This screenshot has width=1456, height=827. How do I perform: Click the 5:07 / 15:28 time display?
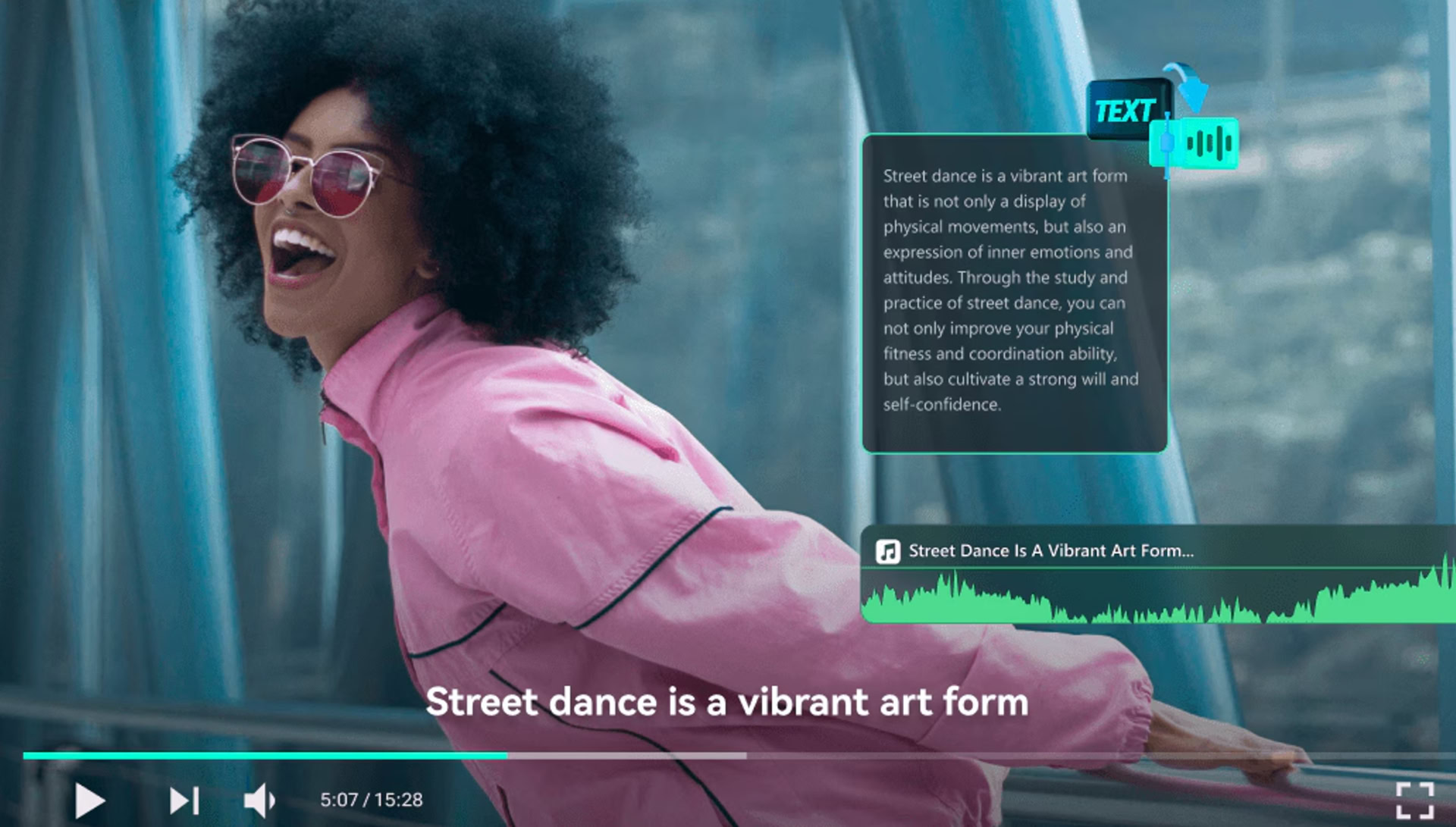[x=371, y=800]
